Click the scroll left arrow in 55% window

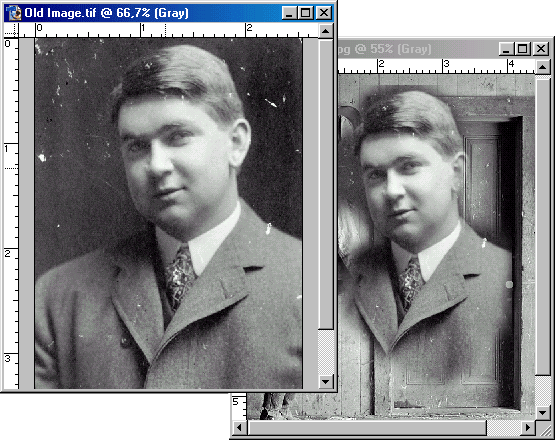coord(239,428)
